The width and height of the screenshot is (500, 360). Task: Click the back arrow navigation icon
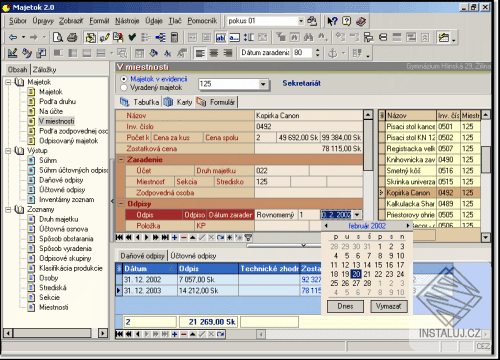coord(13,37)
